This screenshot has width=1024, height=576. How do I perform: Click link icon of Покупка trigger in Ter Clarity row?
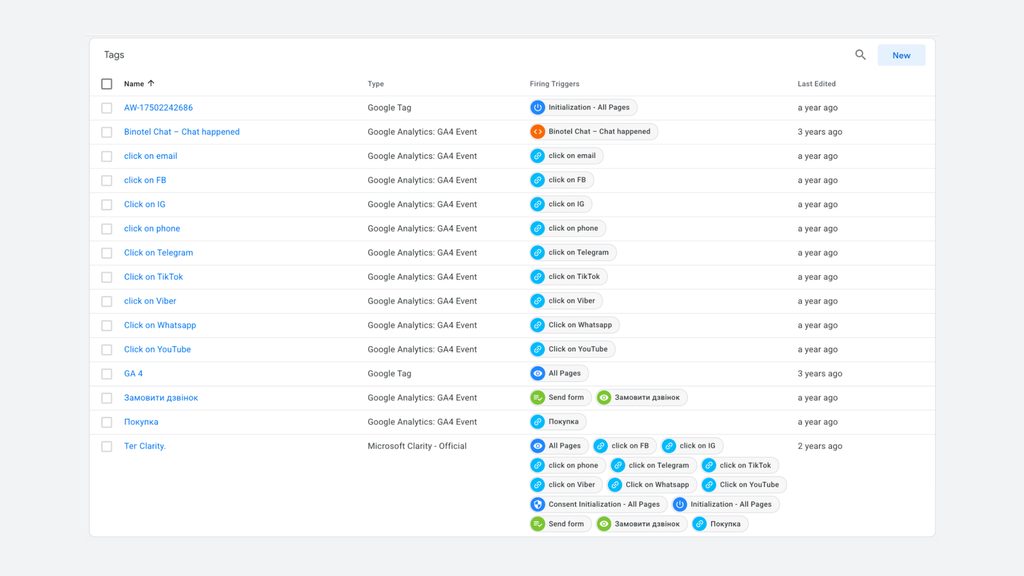tap(699, 524)
